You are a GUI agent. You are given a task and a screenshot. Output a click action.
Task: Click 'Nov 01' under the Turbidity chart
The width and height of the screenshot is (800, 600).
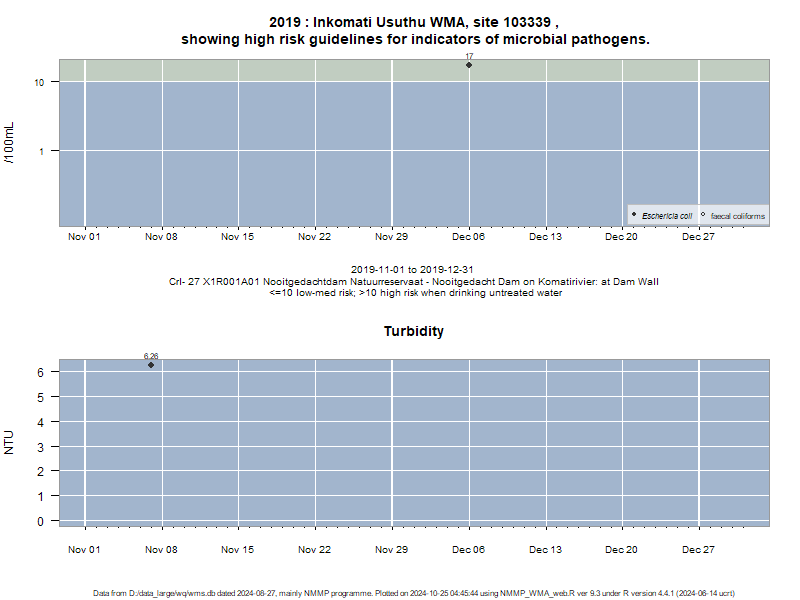tap(84, 549)
